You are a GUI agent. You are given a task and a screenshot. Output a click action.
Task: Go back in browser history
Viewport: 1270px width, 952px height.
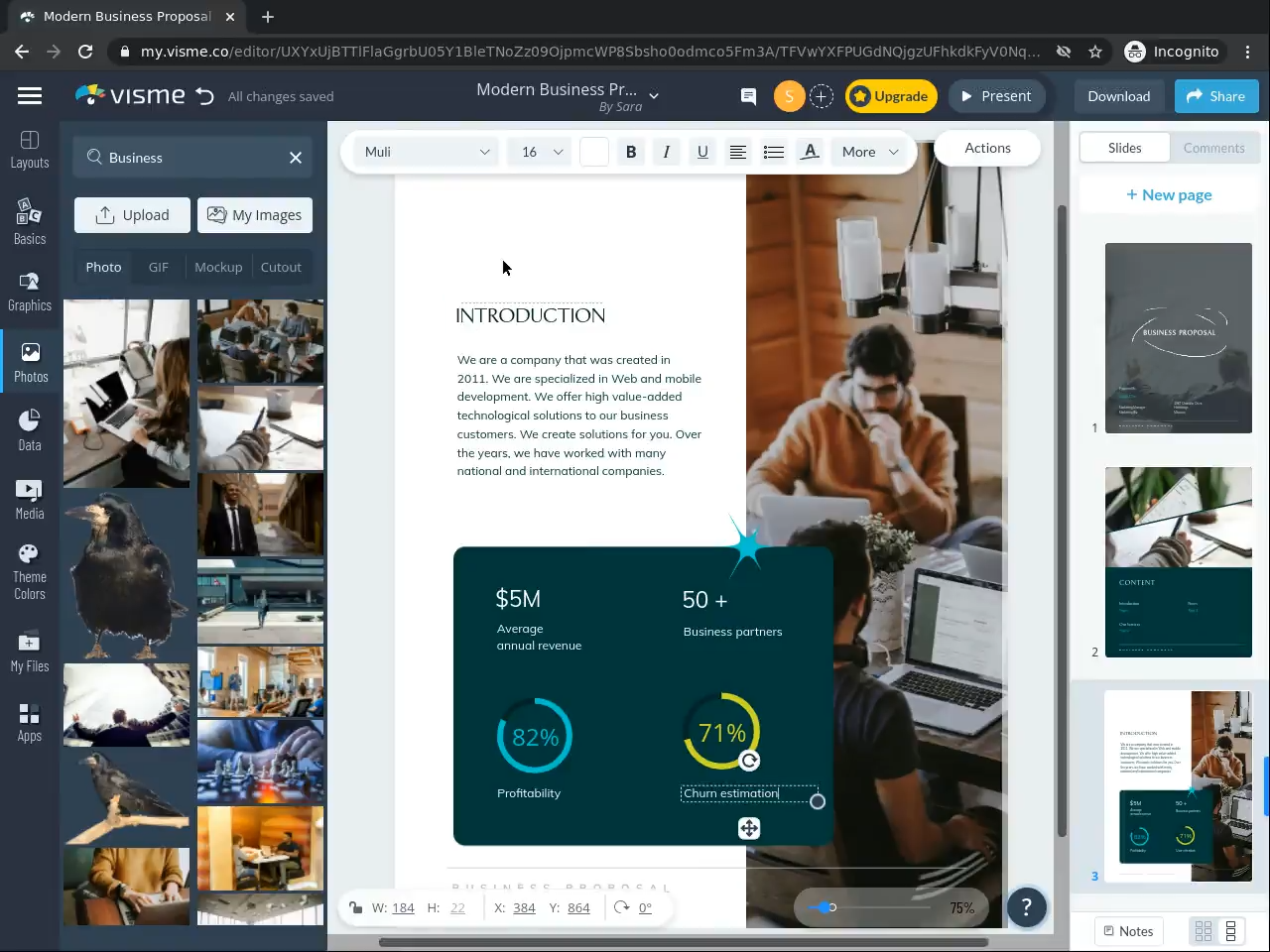(x=22, y=52)
